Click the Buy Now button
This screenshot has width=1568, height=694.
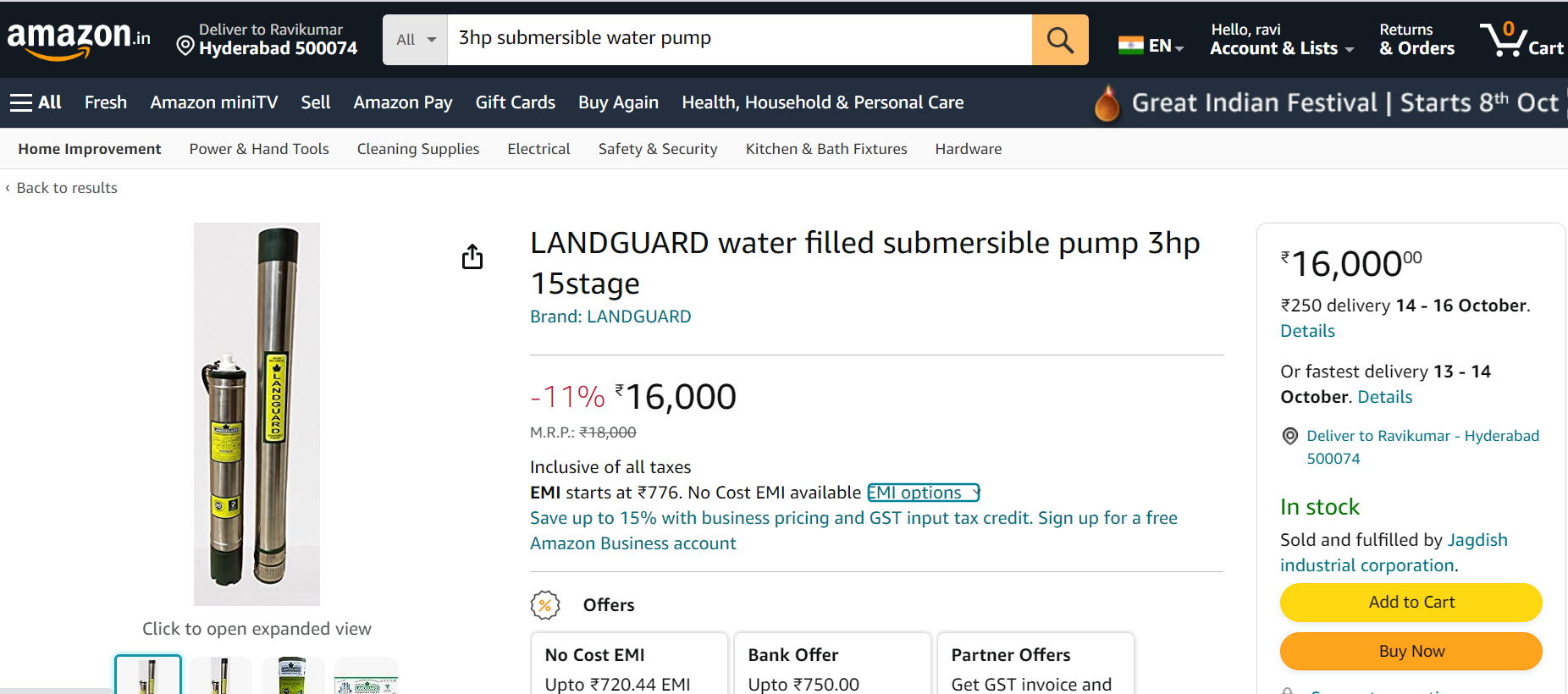pyautogui.click(x=1411, y=651)
